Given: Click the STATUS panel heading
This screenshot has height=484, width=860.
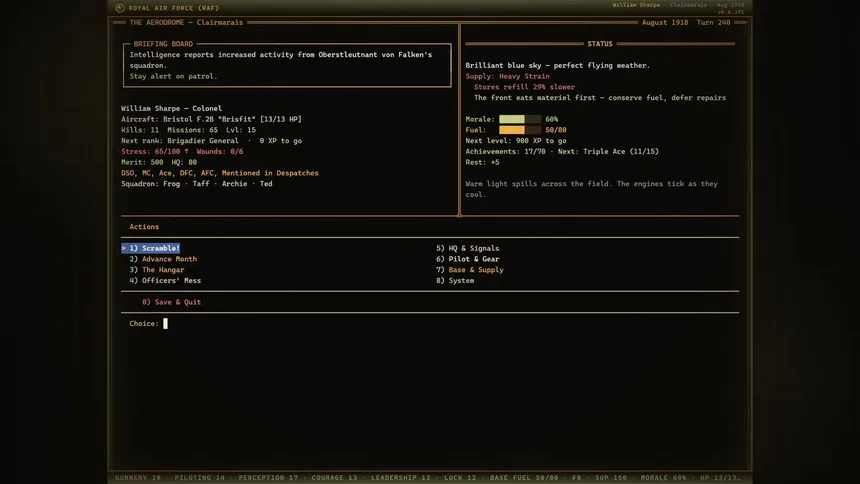Looking at the screenshot, I should pyautogui.click(x=600, y=44).
